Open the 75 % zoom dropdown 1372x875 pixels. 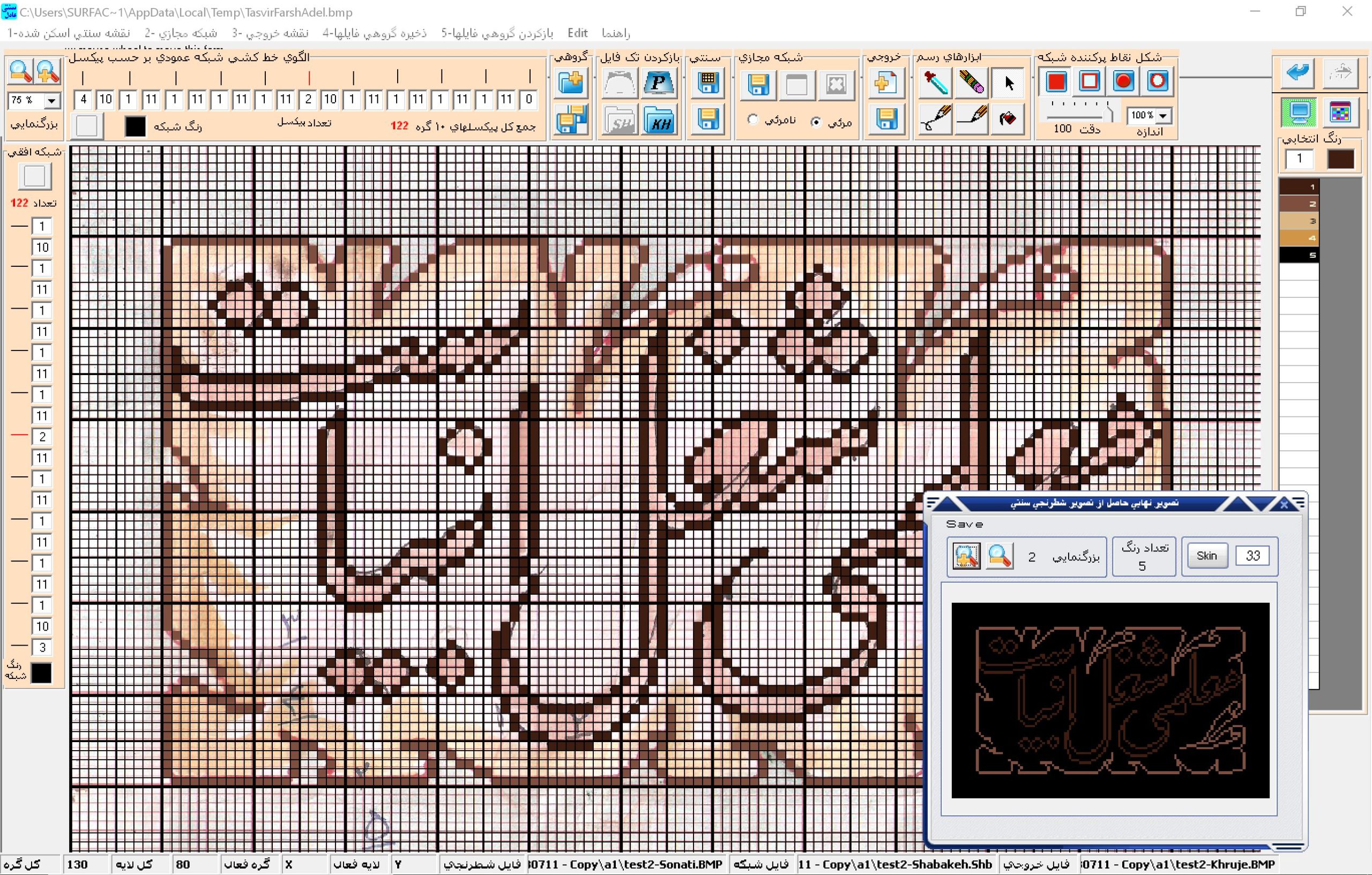[x=52, y=101]
